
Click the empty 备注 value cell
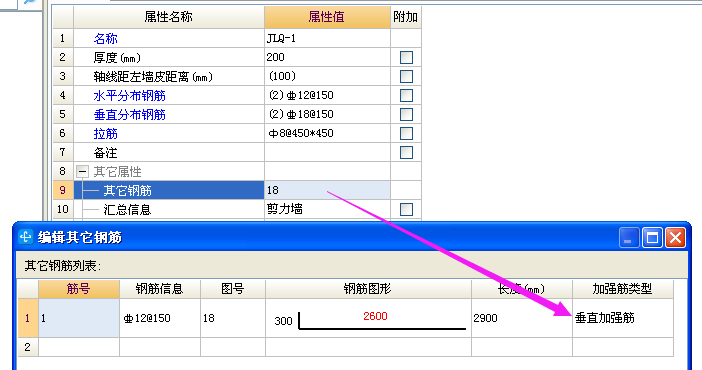[327, 152]
